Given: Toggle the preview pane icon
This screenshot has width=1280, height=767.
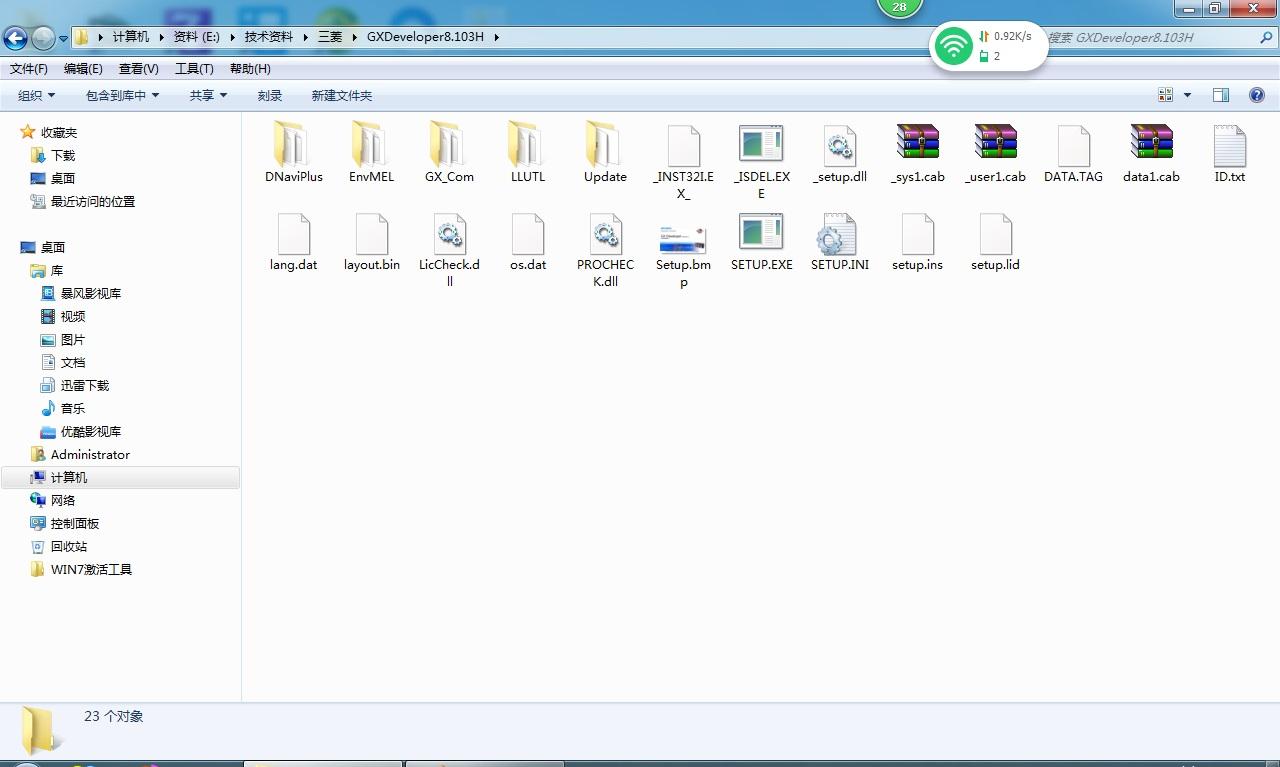Looking at the screenshot, I should pyautogui.click(x=1221, y=95).
